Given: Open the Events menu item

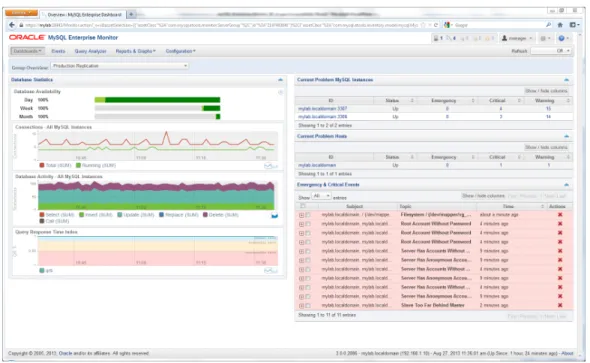Looking at the screenshot, I should point(58,51).
